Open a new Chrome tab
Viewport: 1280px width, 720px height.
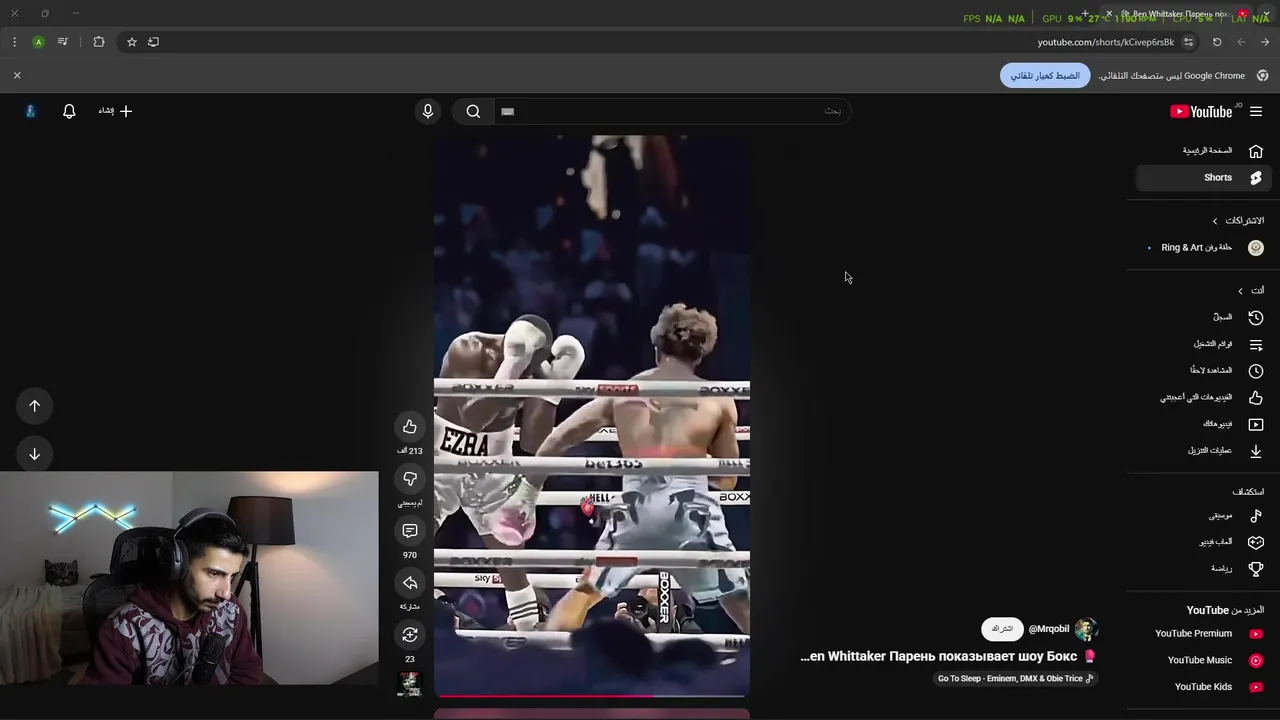pos(1085,15)
